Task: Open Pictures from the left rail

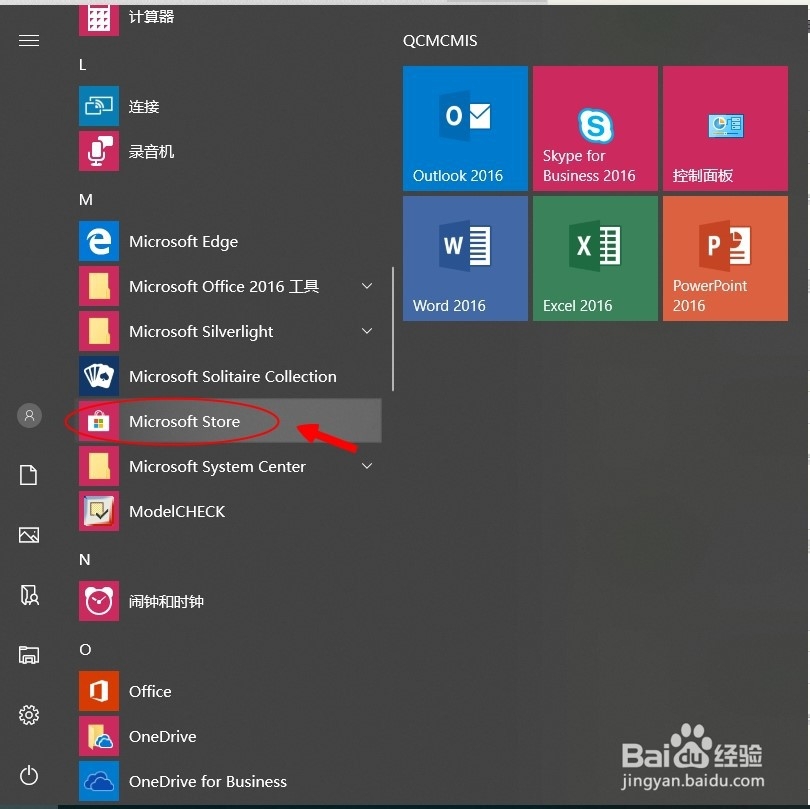Action: point(29,535)
